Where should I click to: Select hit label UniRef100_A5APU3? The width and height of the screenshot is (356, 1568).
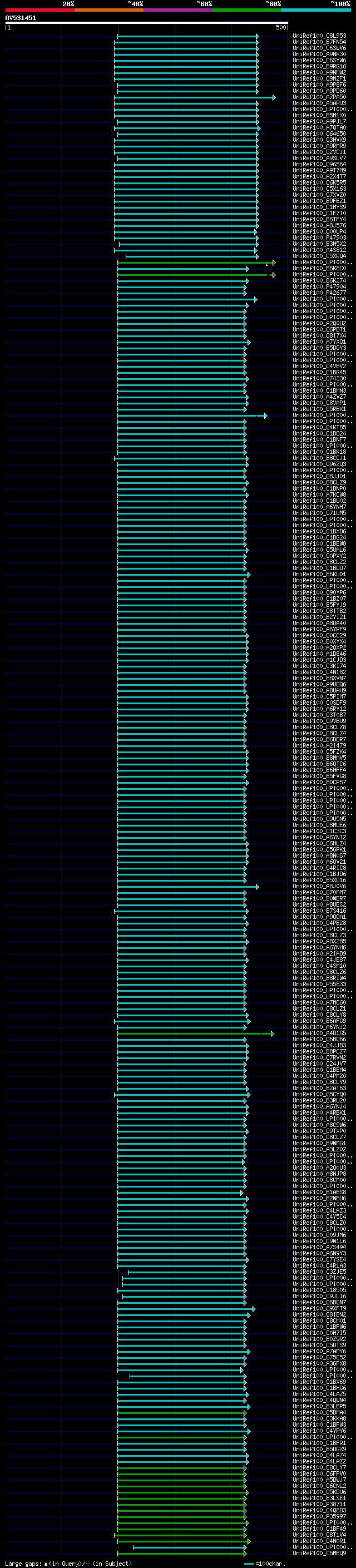click(x=319, y=103)
